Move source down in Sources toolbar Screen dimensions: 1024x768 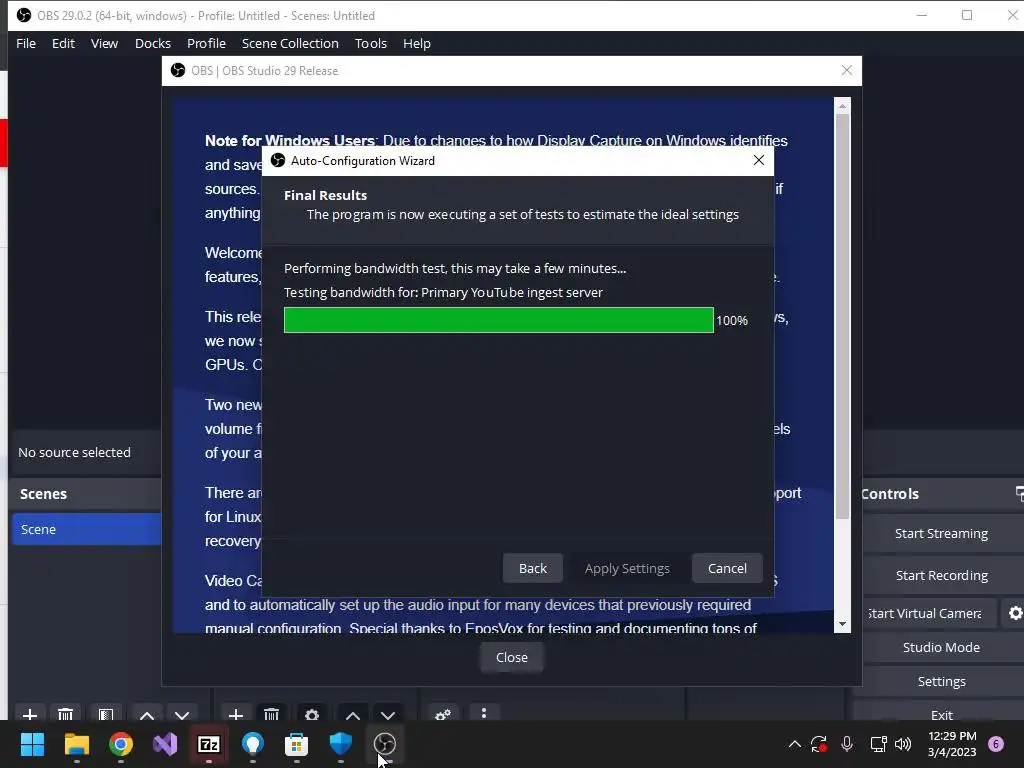[x=388, y=714]
